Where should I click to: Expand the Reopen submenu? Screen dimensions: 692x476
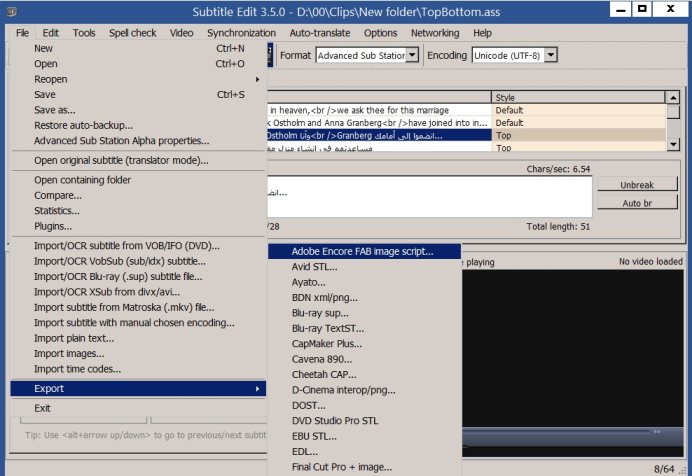[139, 79]
